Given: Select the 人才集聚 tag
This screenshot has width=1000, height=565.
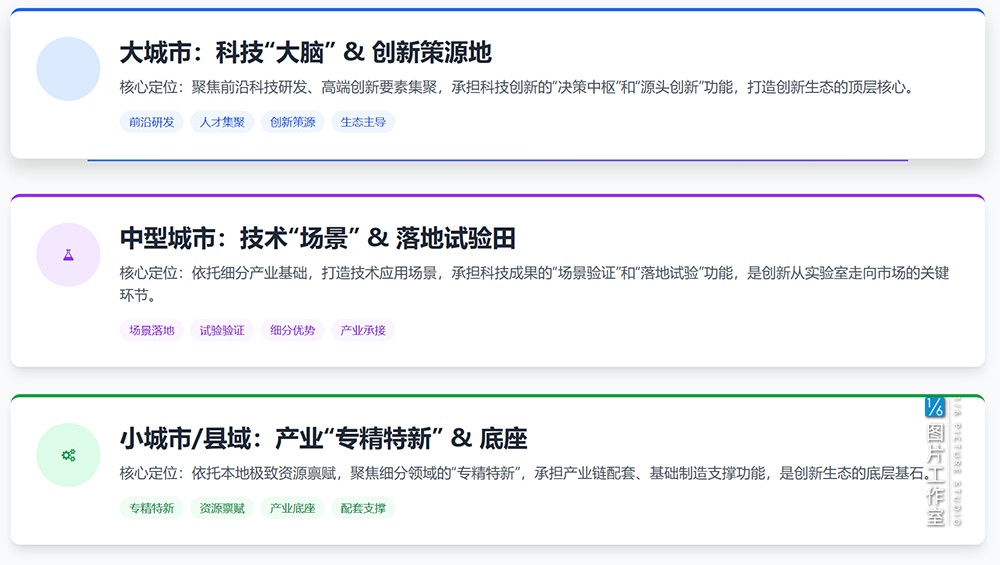Looking at the screenshot, I should point(222,122).
